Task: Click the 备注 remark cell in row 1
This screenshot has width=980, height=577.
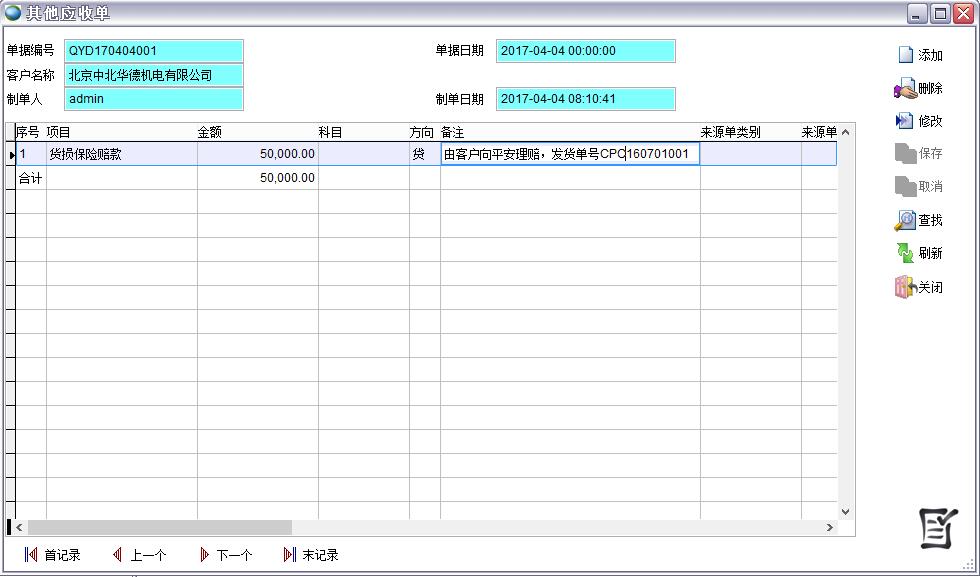Action: pyautogui.click(x=569, y=154)
